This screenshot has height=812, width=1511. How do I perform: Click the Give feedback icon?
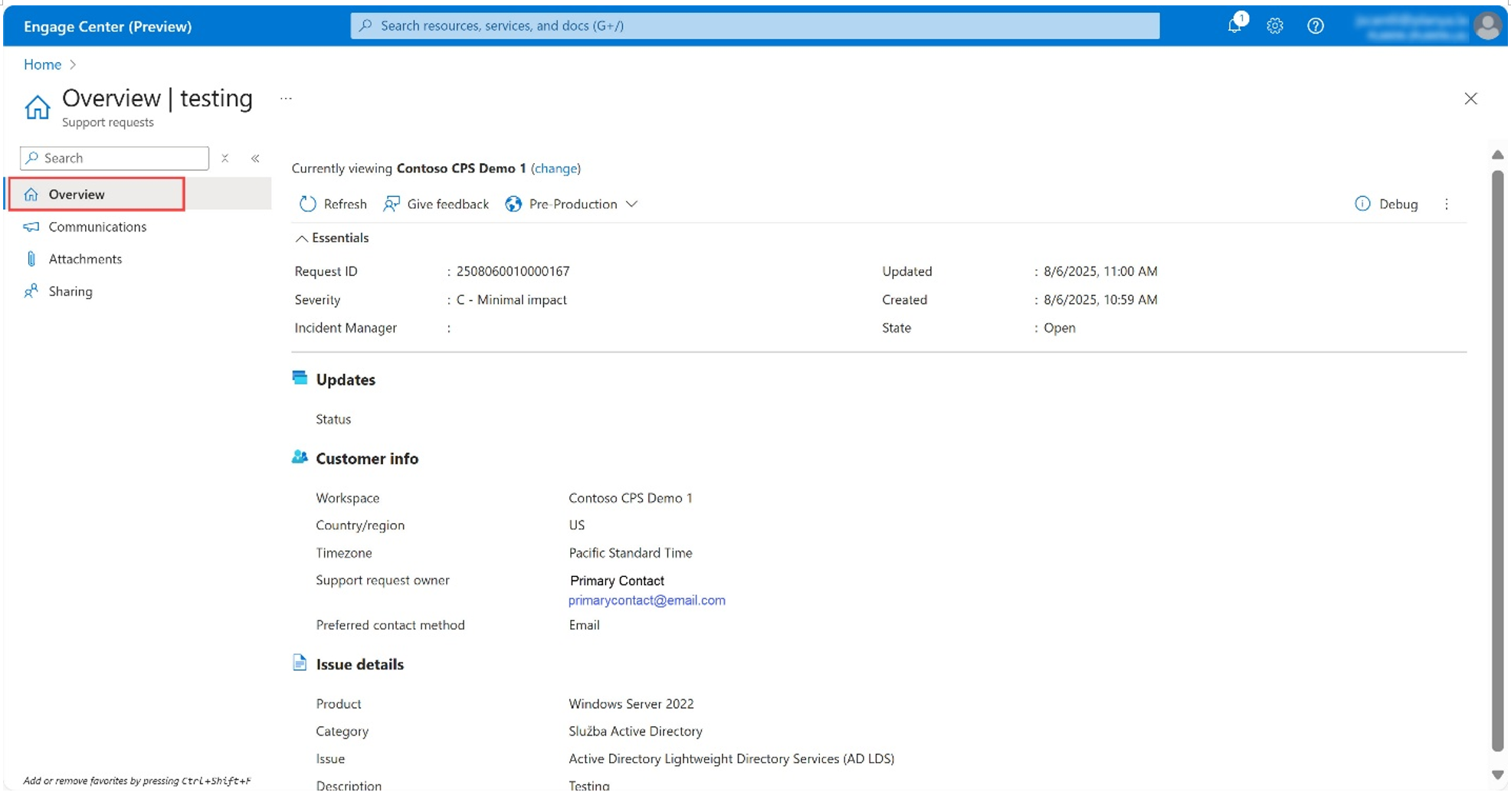392,204
